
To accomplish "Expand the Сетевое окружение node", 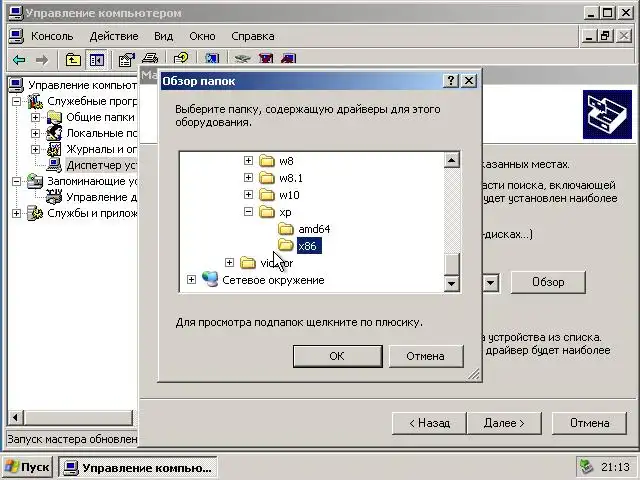I will tap(191, 280).
